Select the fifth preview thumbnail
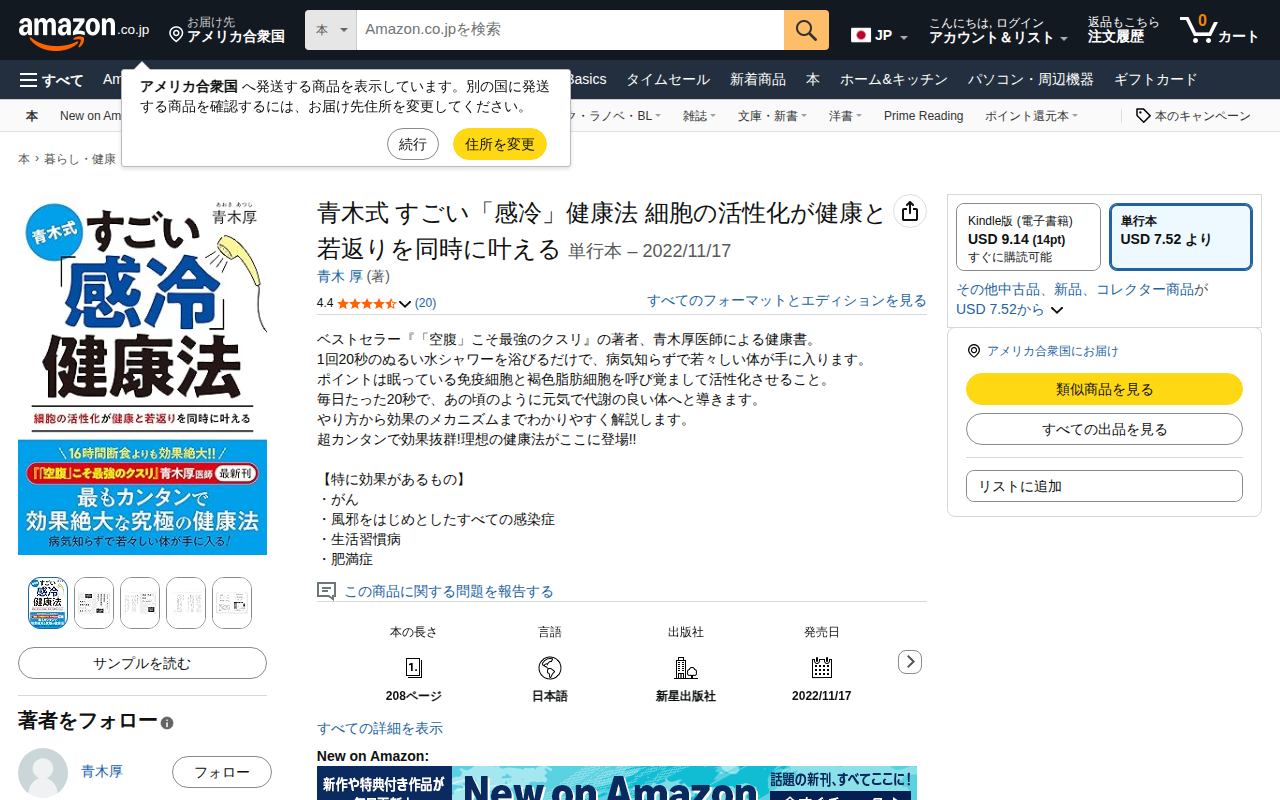The image size is (1280, 800). coord(232,603)
